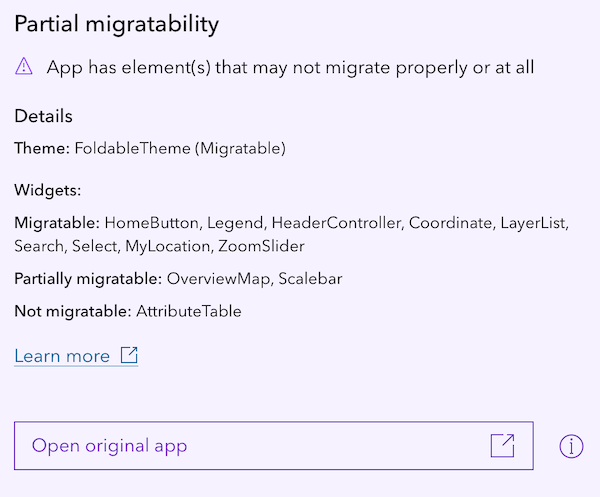
Task: Click the Theme label
Action: click(42, 148)
